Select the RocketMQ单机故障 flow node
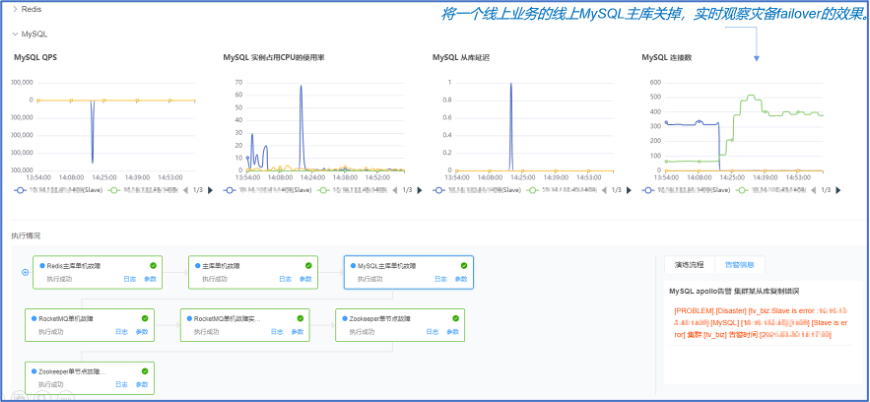Screen dimensions: 870x402 (89, 325)
